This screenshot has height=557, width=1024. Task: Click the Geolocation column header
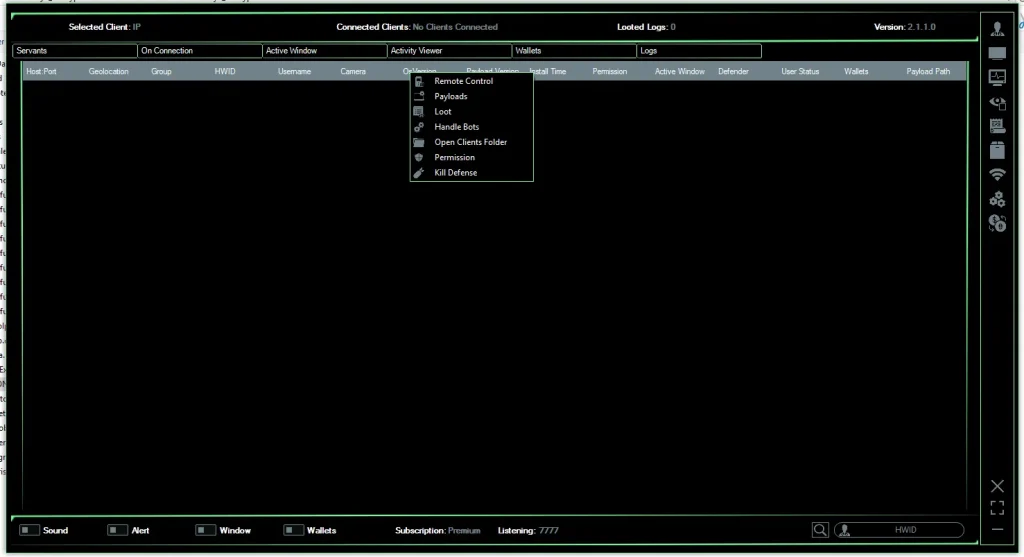point(108,72)
